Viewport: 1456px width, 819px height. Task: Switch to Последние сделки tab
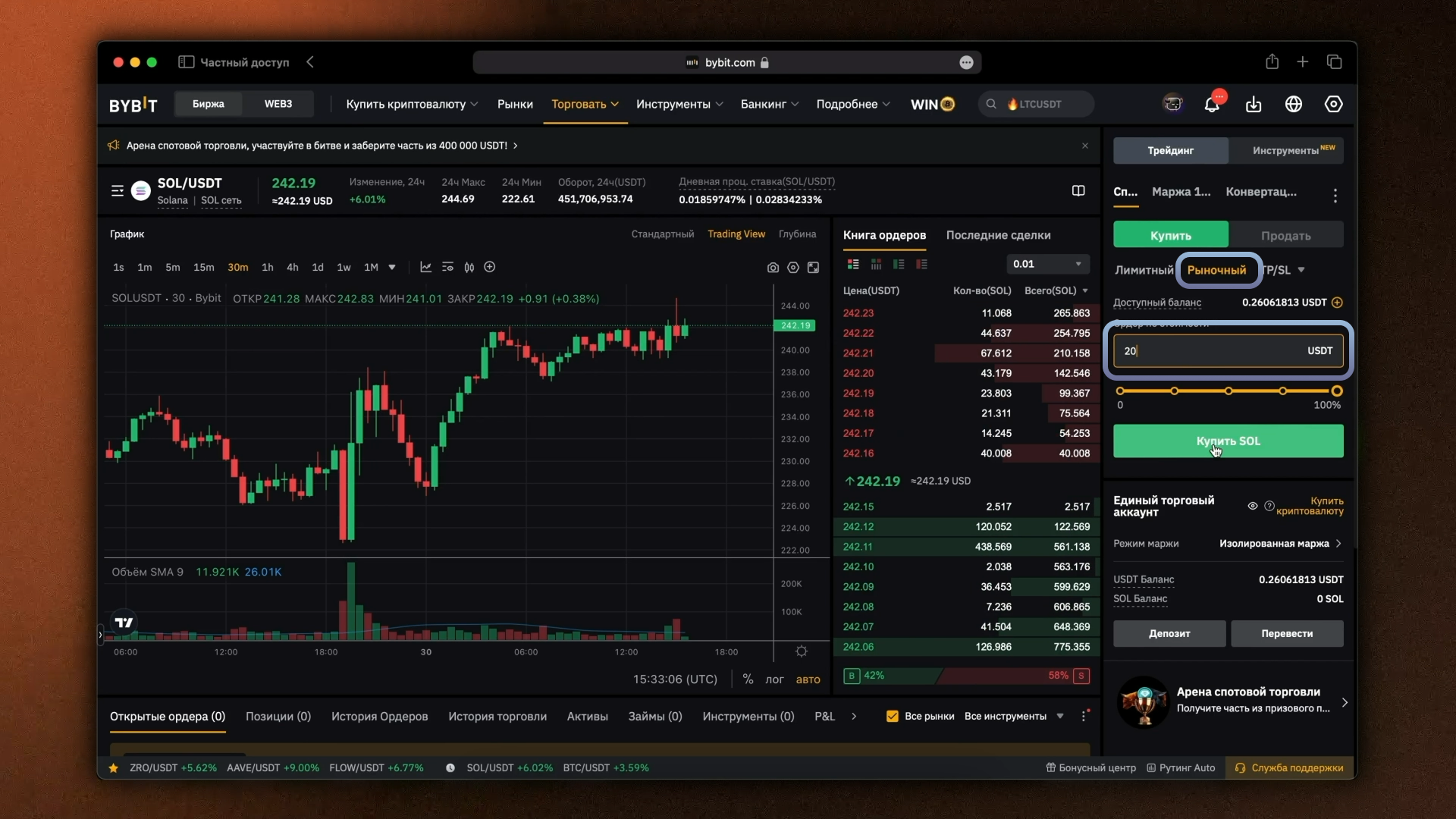(998, 235)
